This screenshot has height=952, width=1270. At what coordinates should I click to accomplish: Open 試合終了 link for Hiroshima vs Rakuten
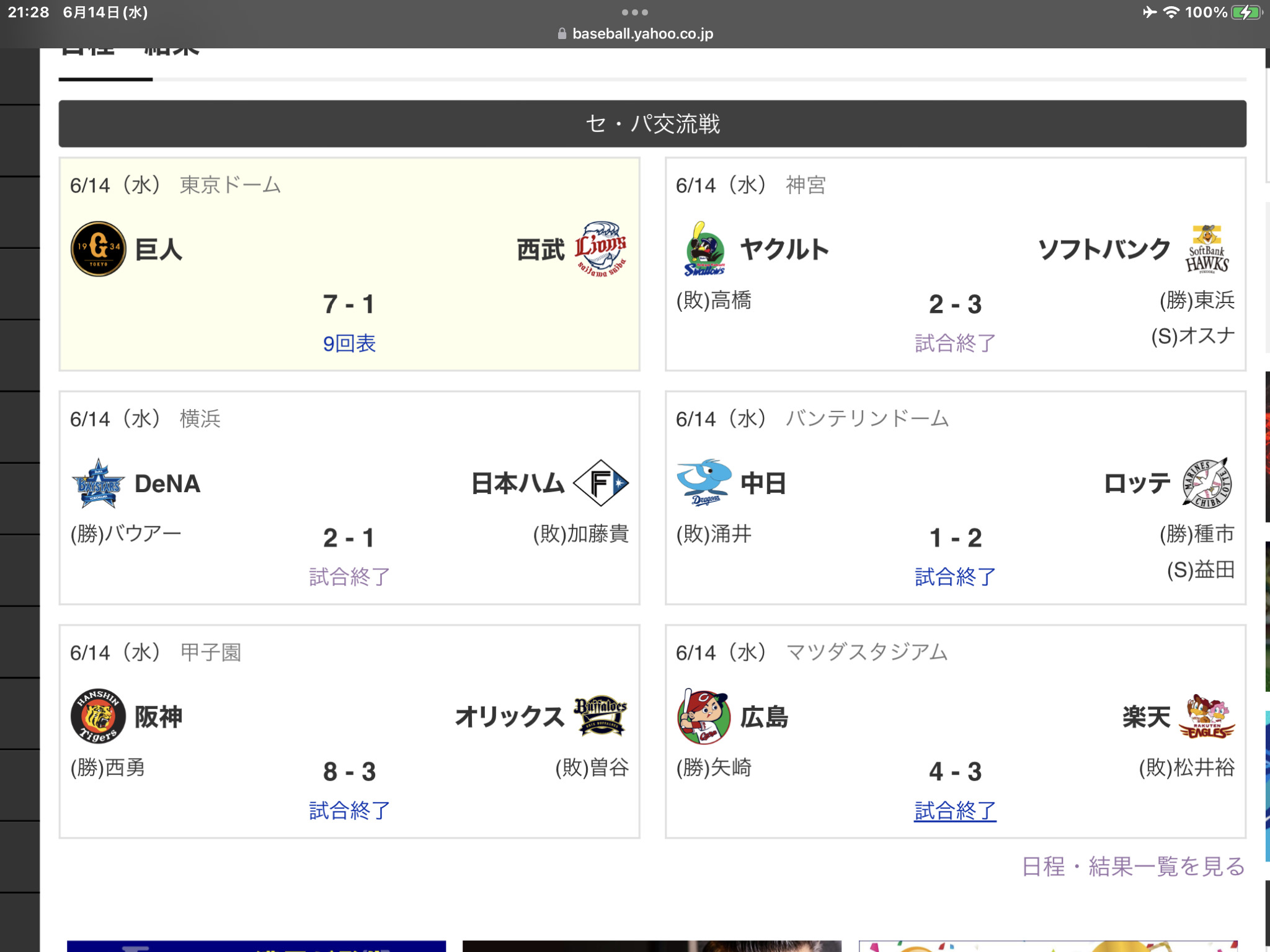pos(955,811)
